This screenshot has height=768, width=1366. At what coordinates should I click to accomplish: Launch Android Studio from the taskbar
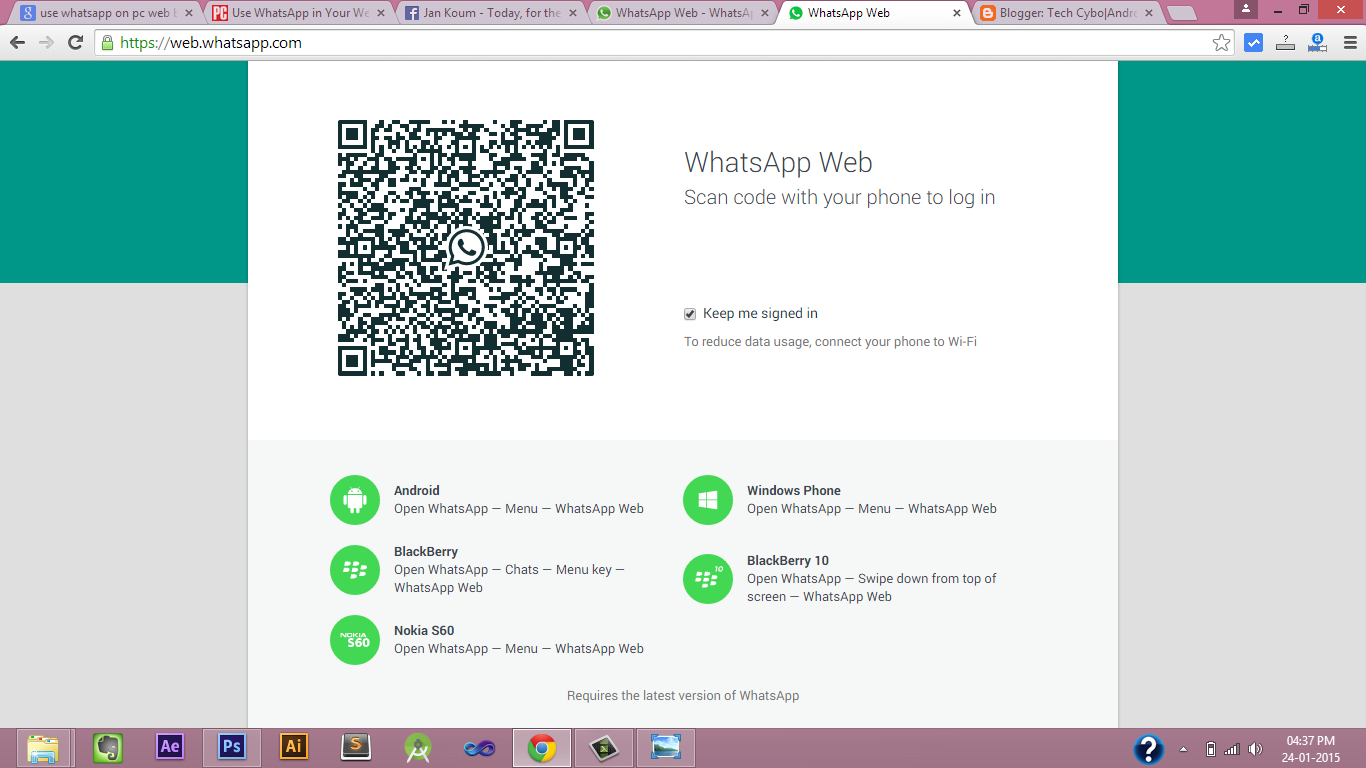(417, 747)
